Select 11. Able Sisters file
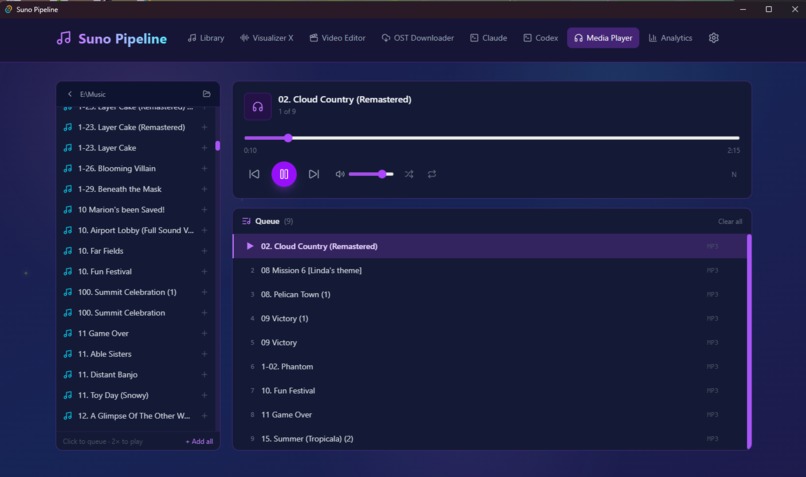Image resolution: width=806 pixels, height=477 pixels. [x=136, y=354]
